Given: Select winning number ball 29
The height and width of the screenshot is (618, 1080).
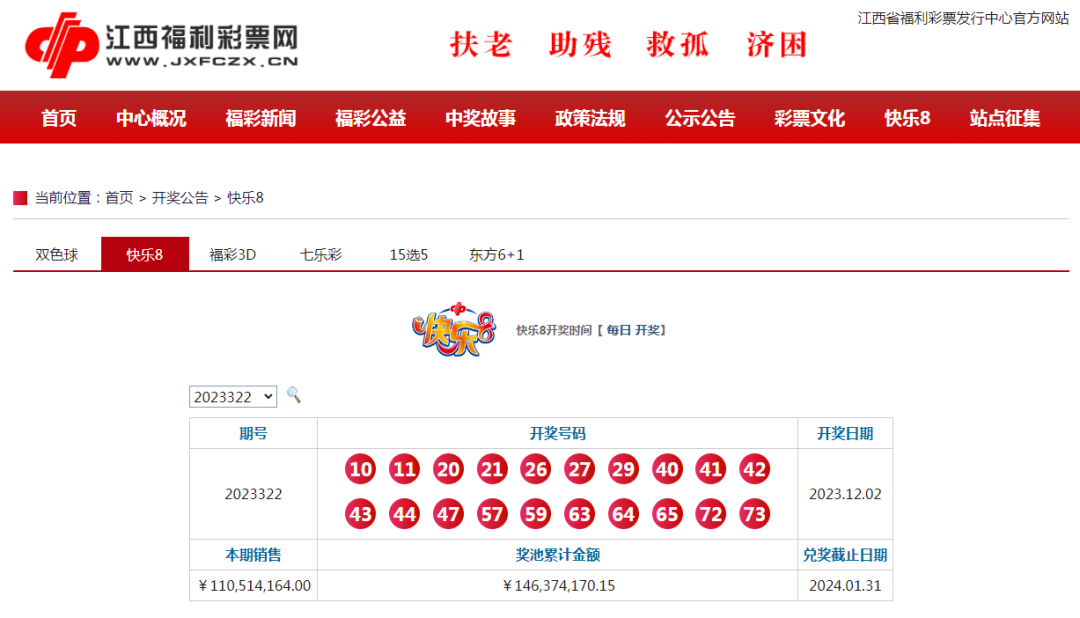Looking at the screenshot, I should 623,469.
